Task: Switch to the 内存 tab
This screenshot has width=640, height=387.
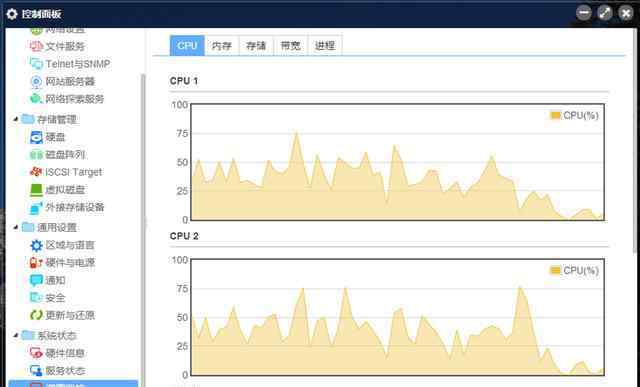Action: (222, 45)
